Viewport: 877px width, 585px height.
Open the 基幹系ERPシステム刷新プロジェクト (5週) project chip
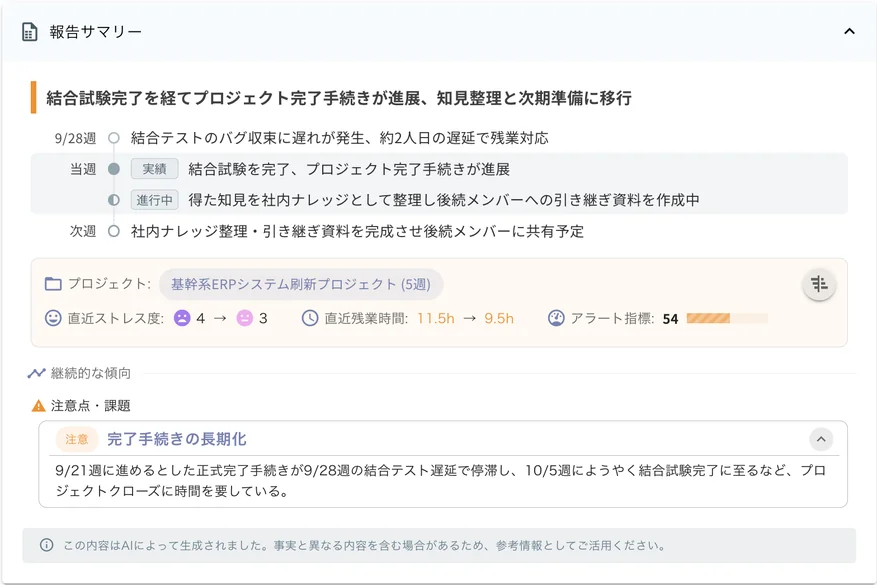tap(301, 284)
